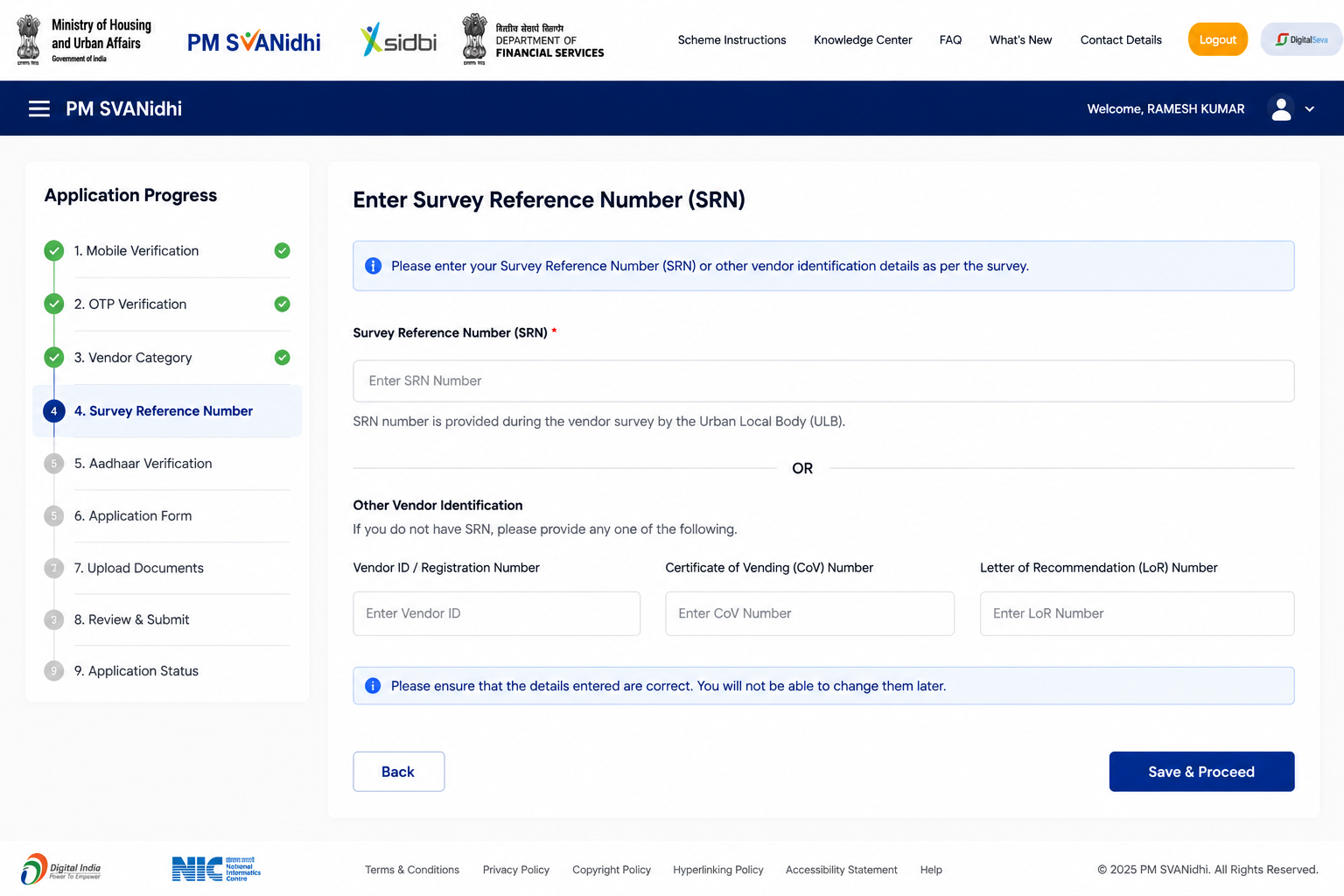Click the 'PM SVANidhi' title in blue bar
This screenshot has width=1344, height=896.
(123, 108)
